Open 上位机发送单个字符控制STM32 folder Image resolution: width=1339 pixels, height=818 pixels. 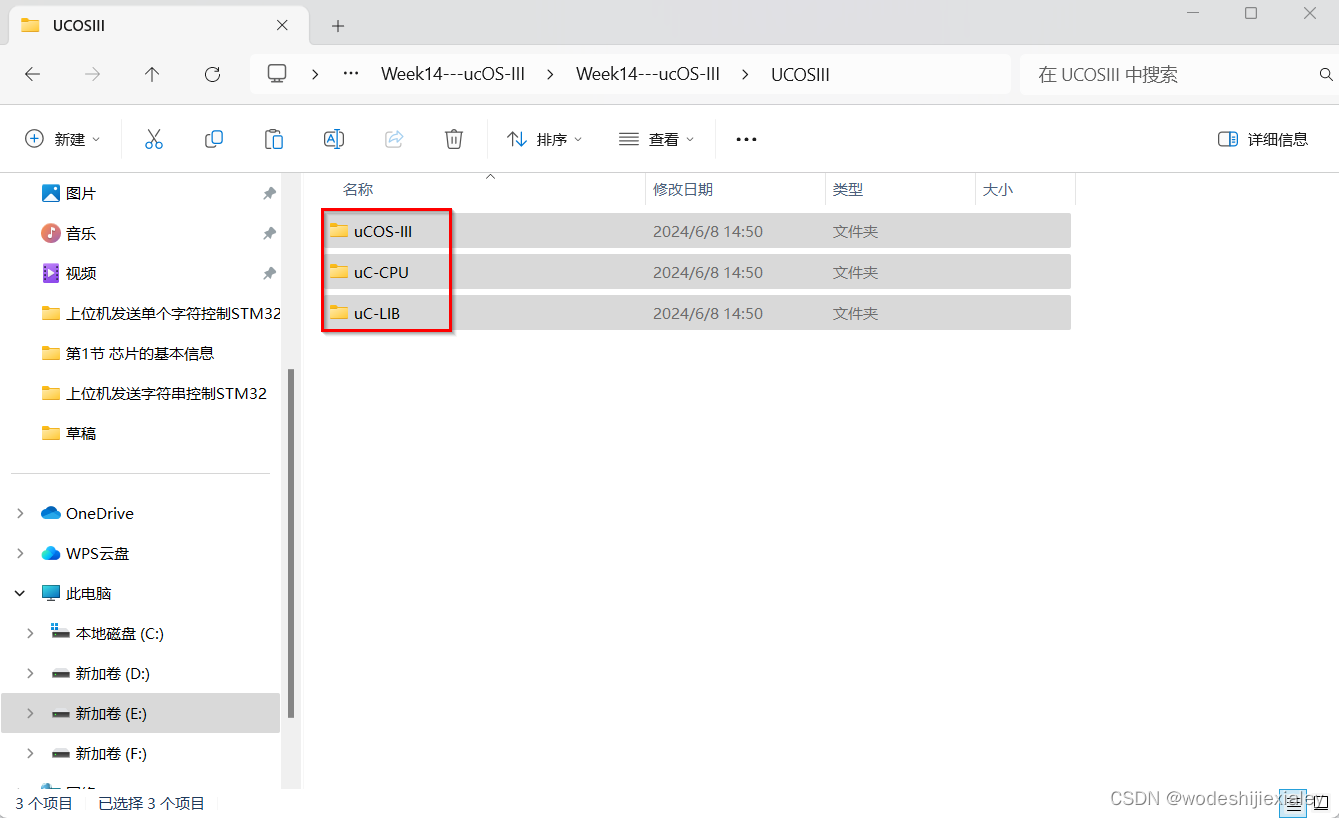[x=161, y=313]
